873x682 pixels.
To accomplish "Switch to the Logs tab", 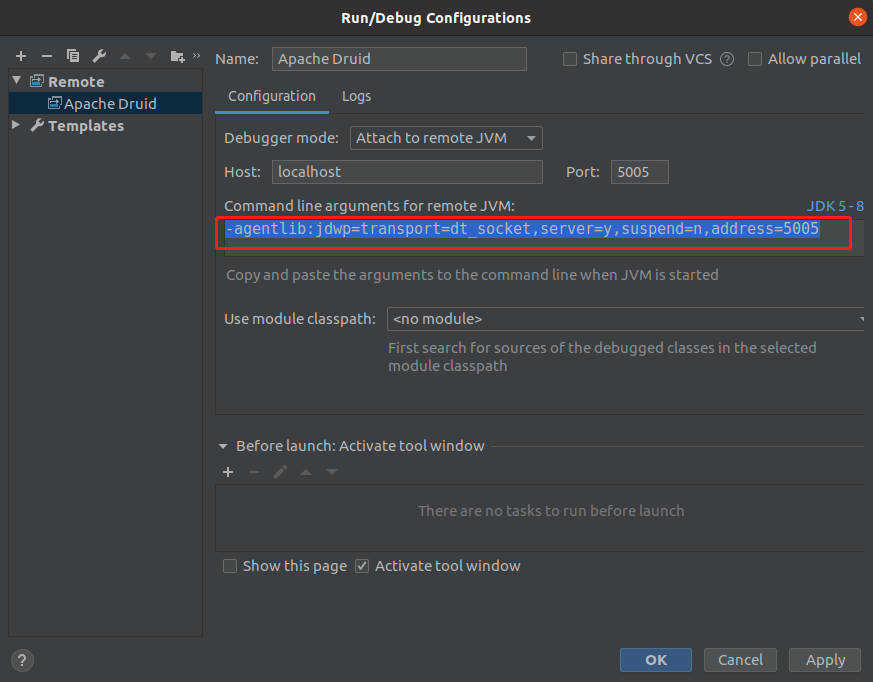I will (356, 96).
